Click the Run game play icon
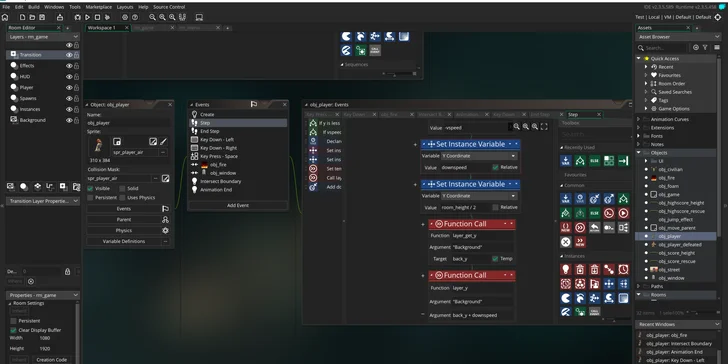 [87, 17]
